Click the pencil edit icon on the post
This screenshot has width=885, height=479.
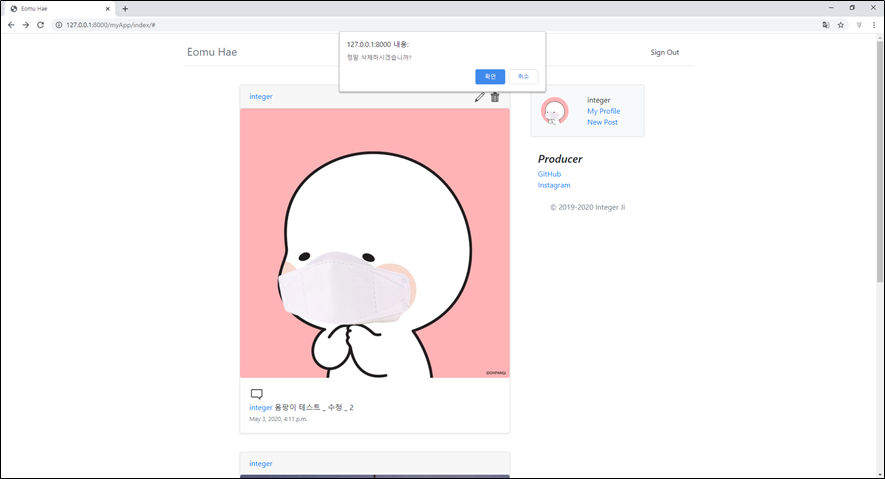[479, 97]
